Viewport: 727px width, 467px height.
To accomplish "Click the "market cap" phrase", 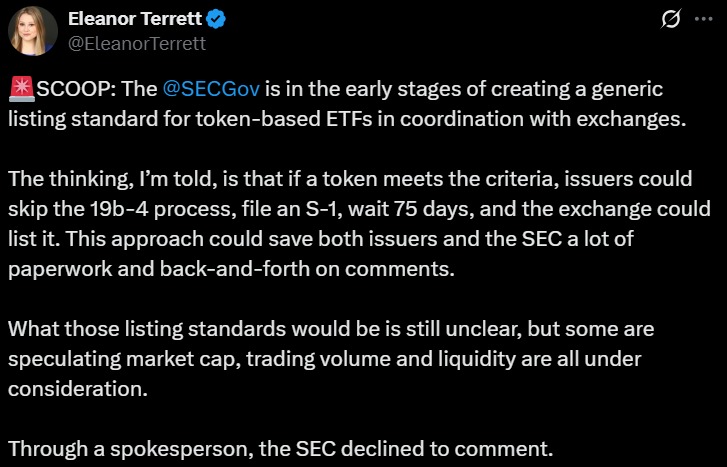I will [181, 359].
